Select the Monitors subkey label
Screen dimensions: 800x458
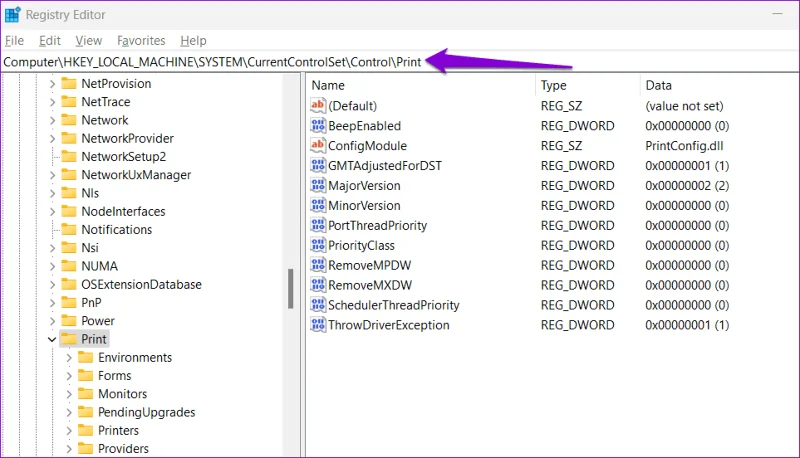[122, 394]
